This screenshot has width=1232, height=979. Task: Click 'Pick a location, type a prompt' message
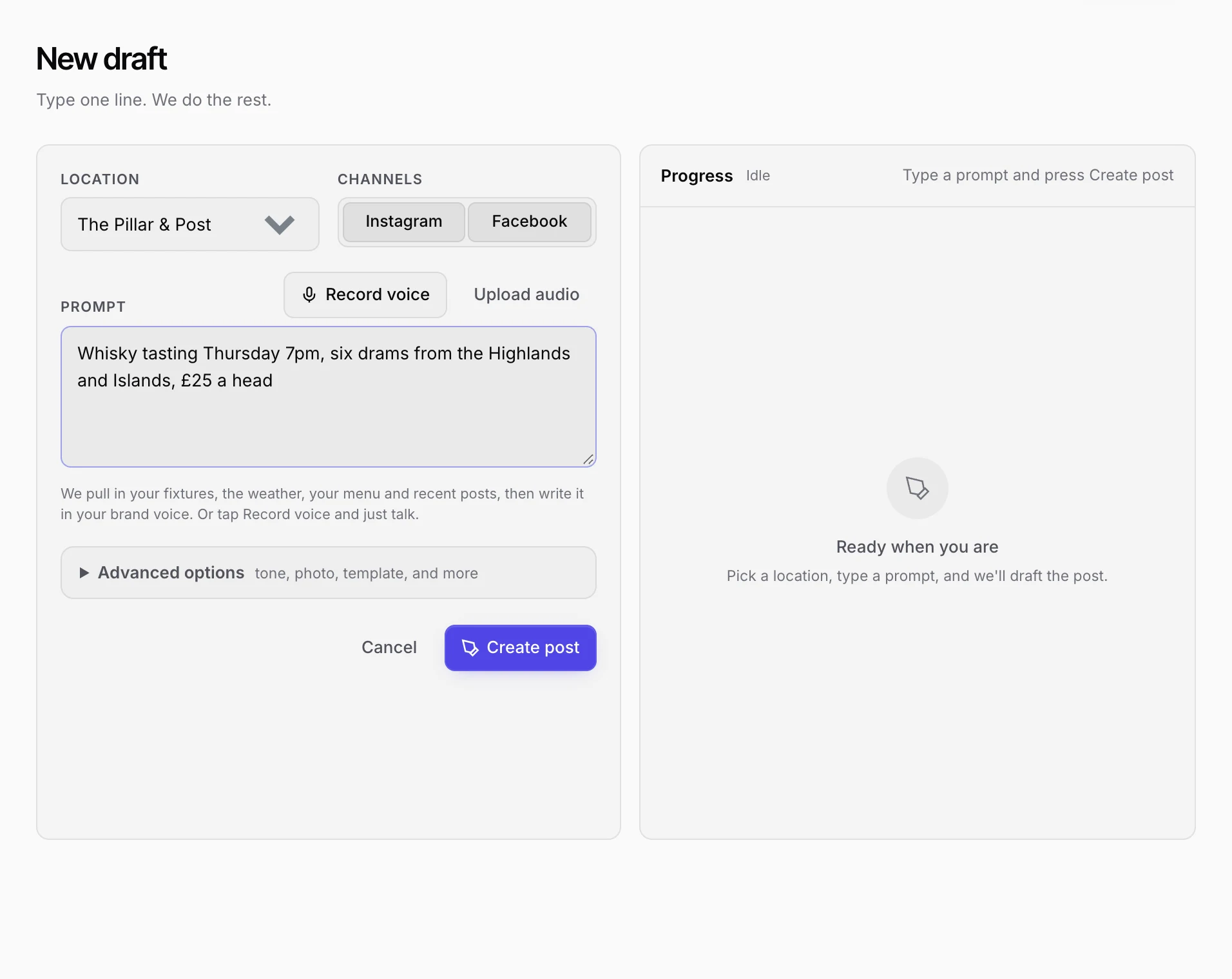coord(917,576)
